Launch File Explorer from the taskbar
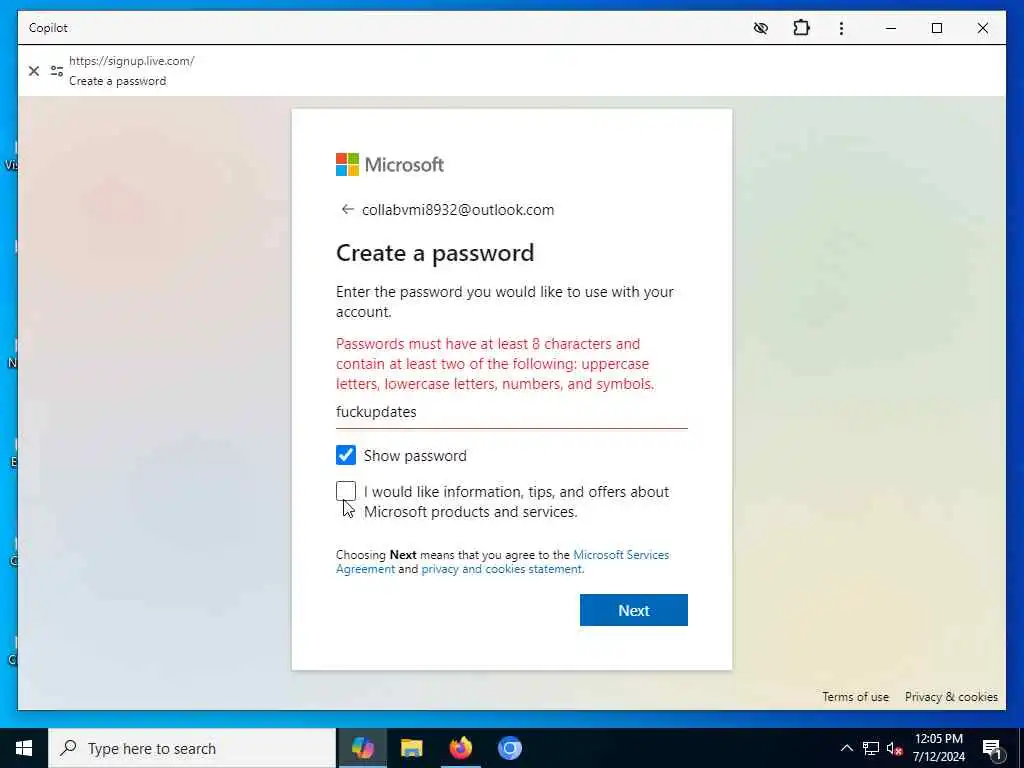The height and width of the screenshot is (768, 1024). (x=411, y=748)
